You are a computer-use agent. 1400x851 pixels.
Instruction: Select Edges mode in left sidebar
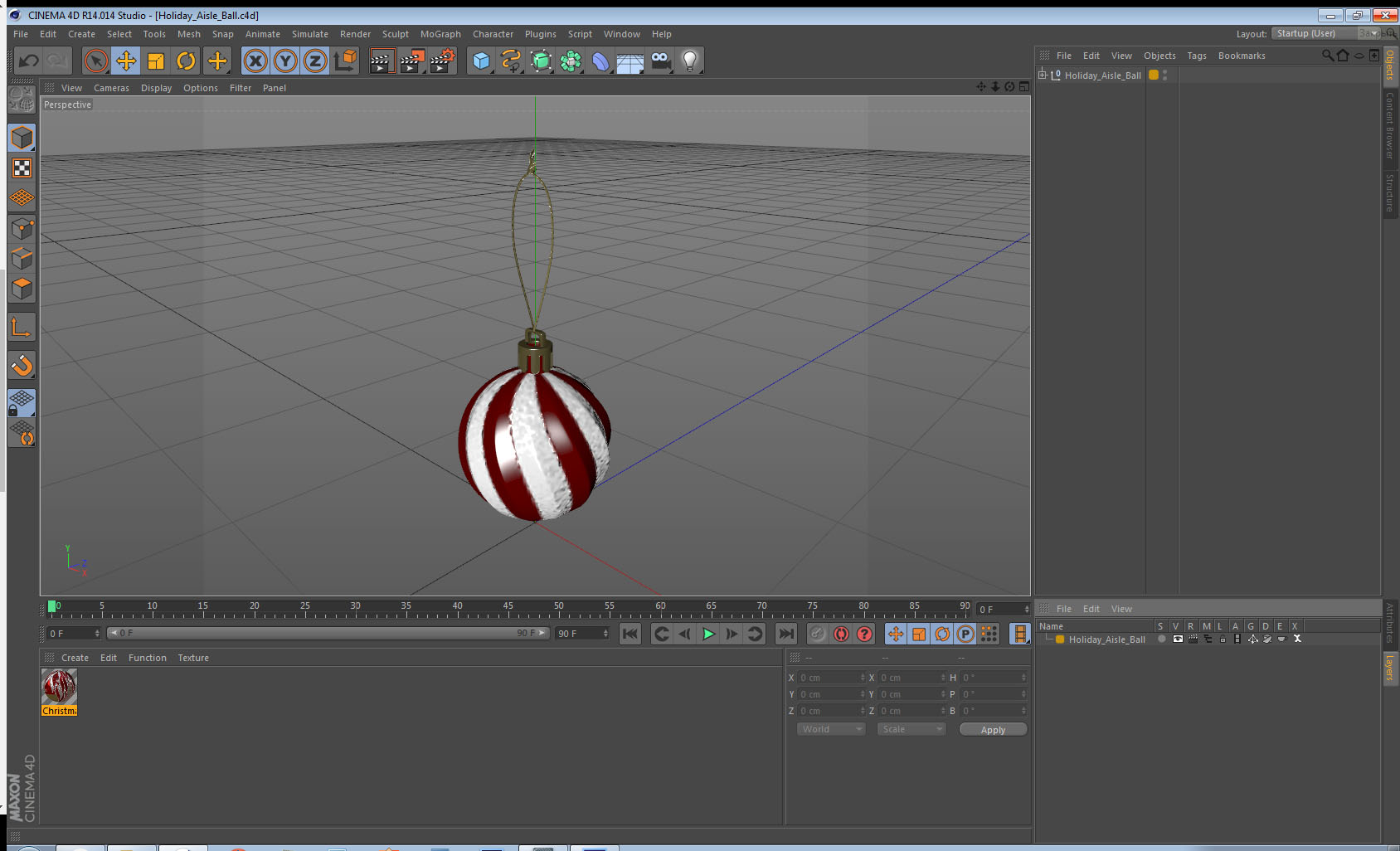pyautogui.click(x=22, y=258)
